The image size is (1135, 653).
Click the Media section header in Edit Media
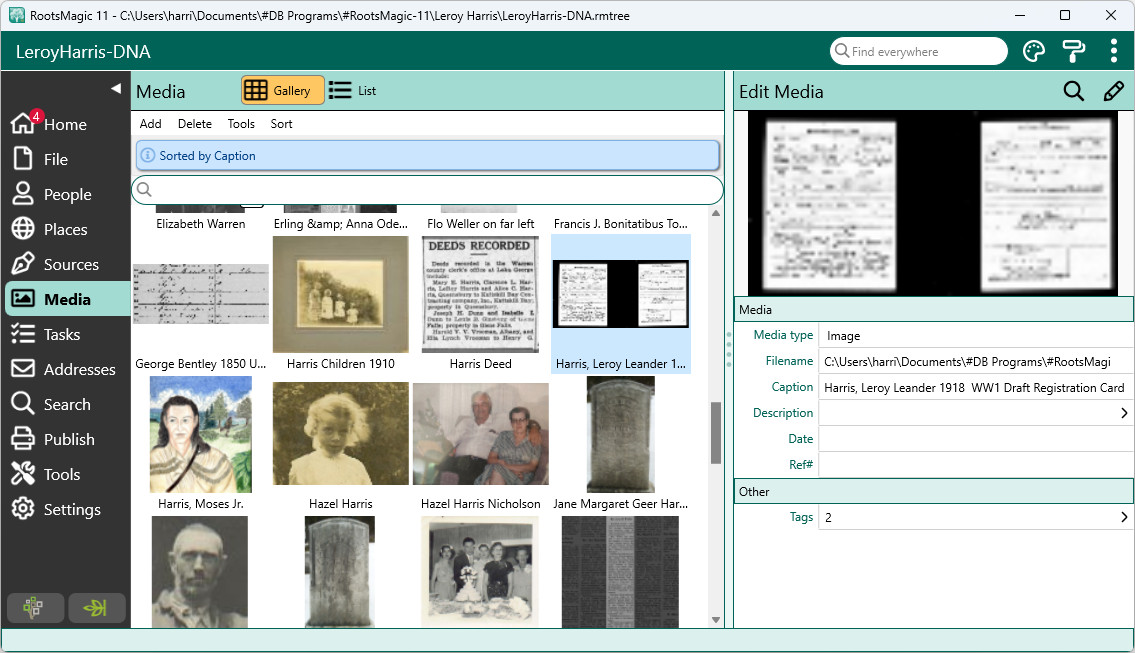[x=934, y=309]
